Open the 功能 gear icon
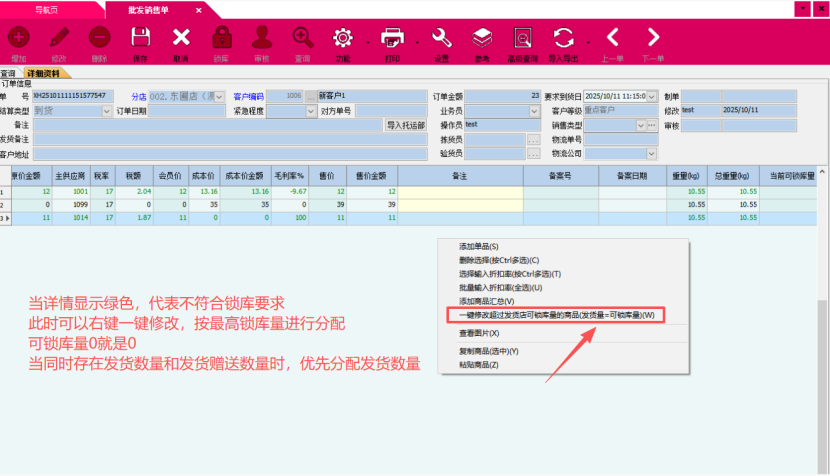Viewport: 830px width, 476px height. (x=342, y=38)
